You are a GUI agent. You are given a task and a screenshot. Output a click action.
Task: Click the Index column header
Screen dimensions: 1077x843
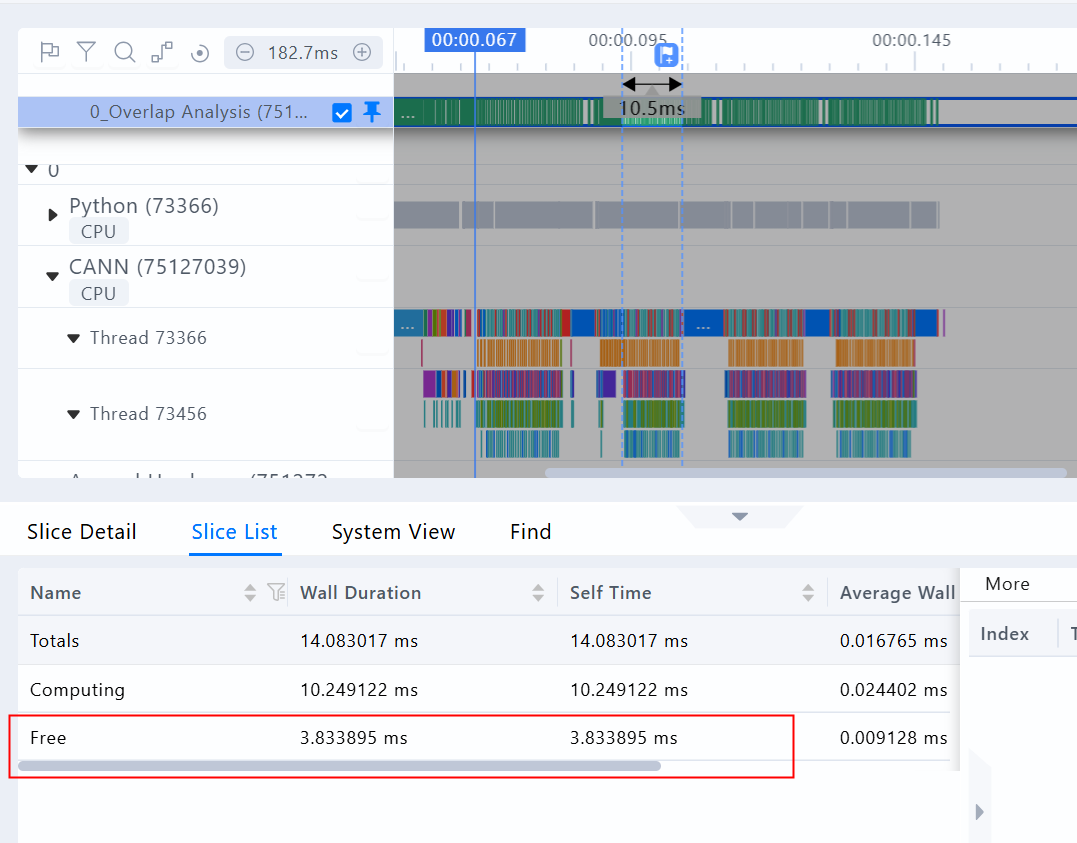[x=1004, y=633]
